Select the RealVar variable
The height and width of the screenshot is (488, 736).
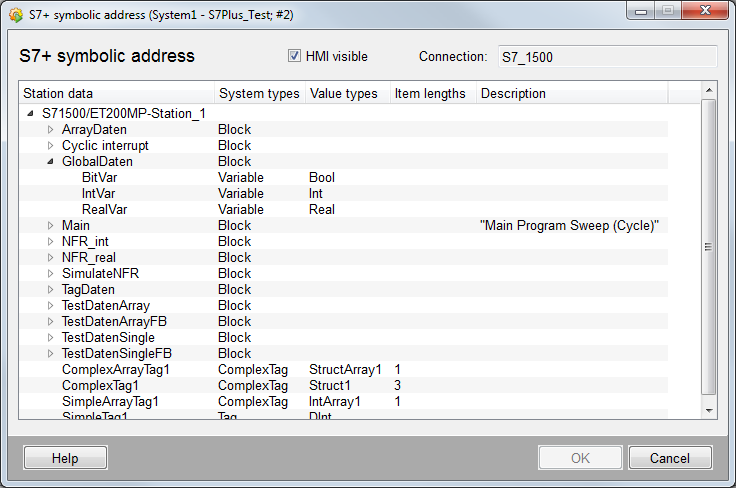pos(102,210)
